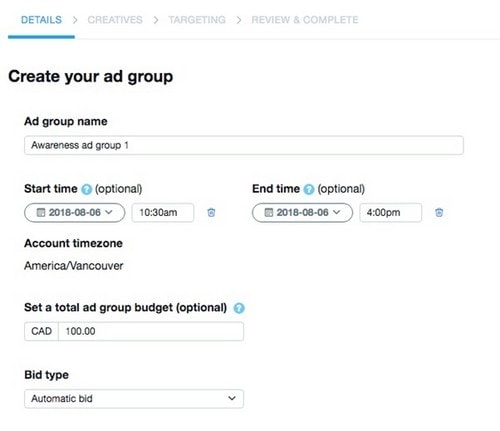Viewport: 500px width, 431px height.
Task: Open the start date 2018-08-06 dropdown
Action: 75,213
